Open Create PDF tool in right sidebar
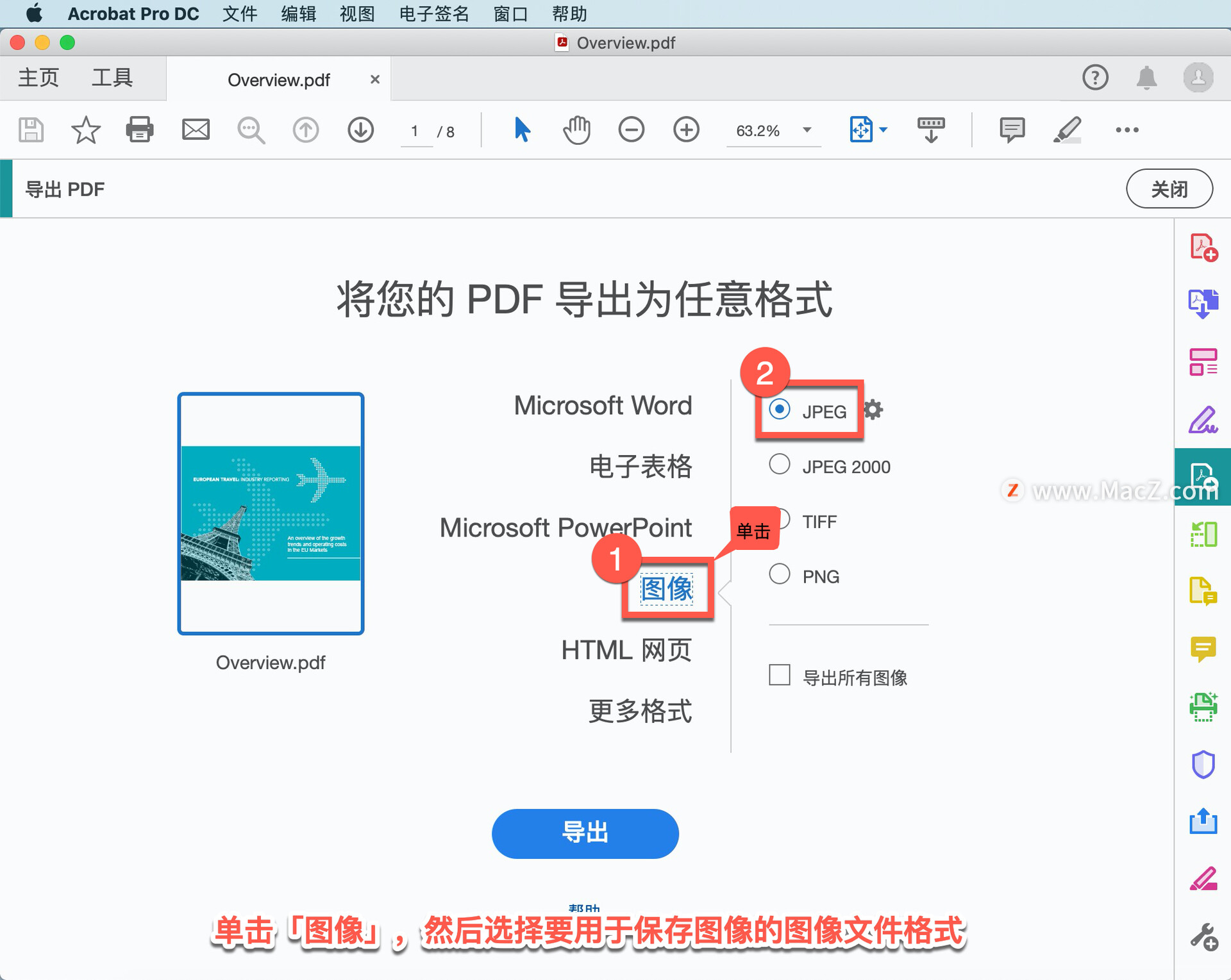The image size is (1231, 980). [x=1203, y=247]
